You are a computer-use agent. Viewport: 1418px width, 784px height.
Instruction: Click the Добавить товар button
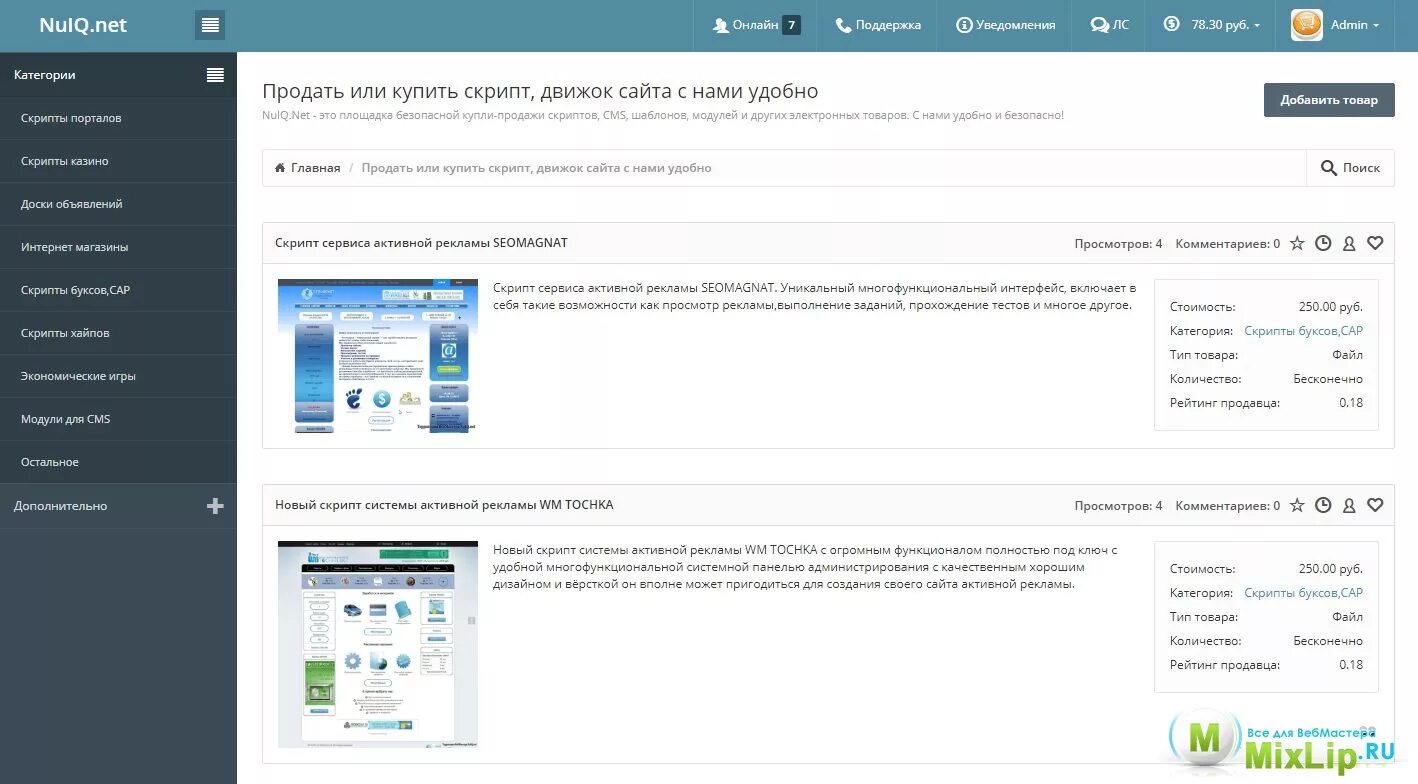coord(1329,100)
